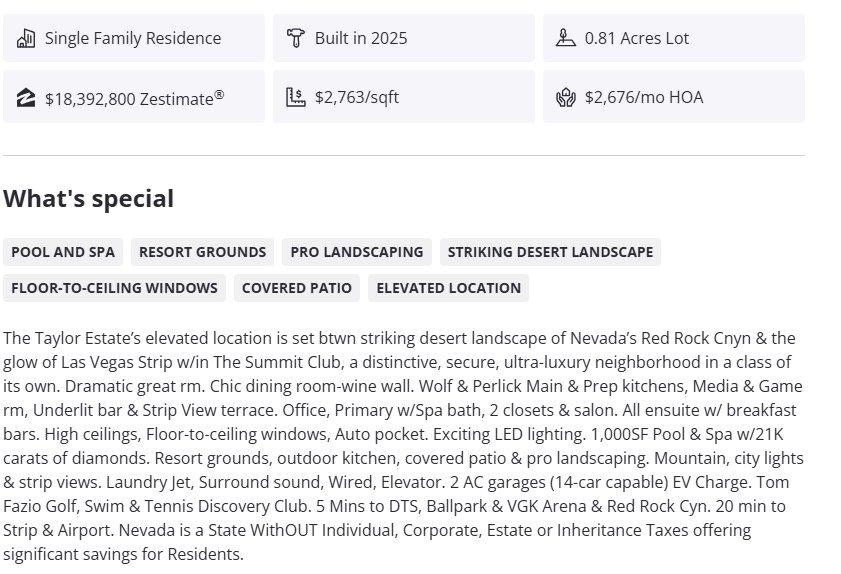
Task: Click the 0.81 Acres Lot text
Action: pyautogui.click(x=637, y=39)
